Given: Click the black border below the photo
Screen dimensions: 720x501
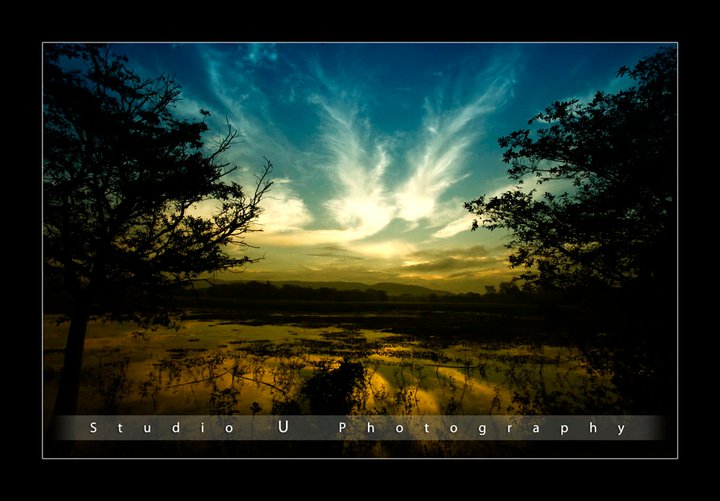Looking at the screenshot, I should 360,480.
